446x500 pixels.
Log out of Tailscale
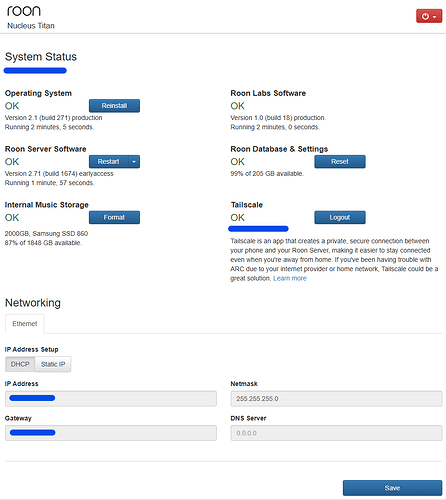tap(340, 217)
